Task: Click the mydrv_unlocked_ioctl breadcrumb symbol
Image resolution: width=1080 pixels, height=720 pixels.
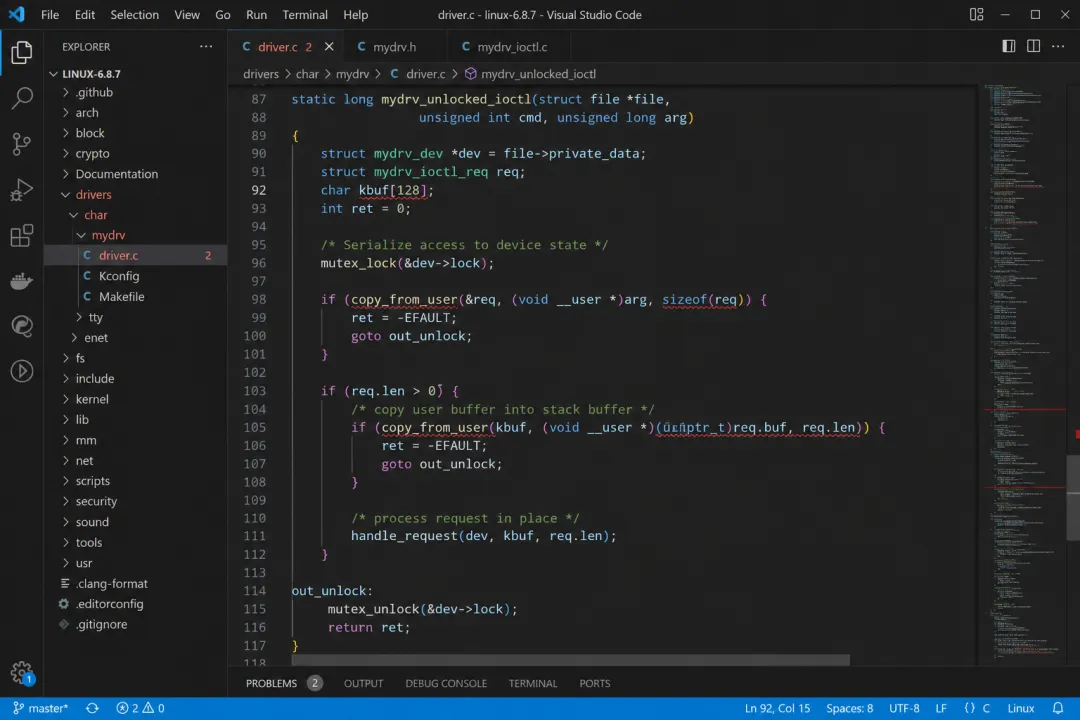Action: point(530,74)
